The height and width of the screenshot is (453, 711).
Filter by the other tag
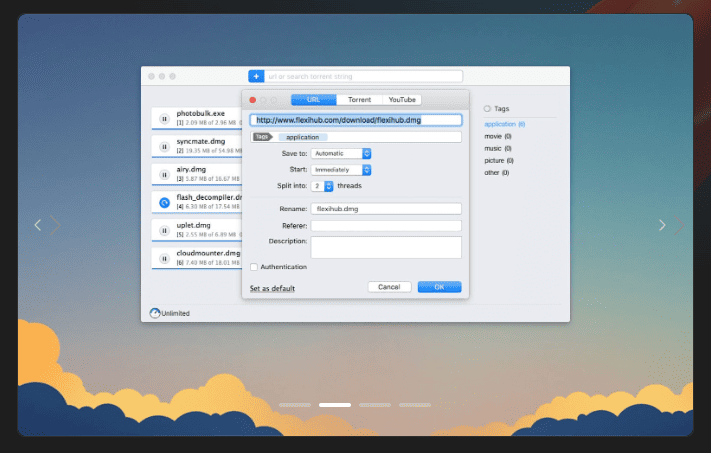pyautogui.click(x=497, y=173)
